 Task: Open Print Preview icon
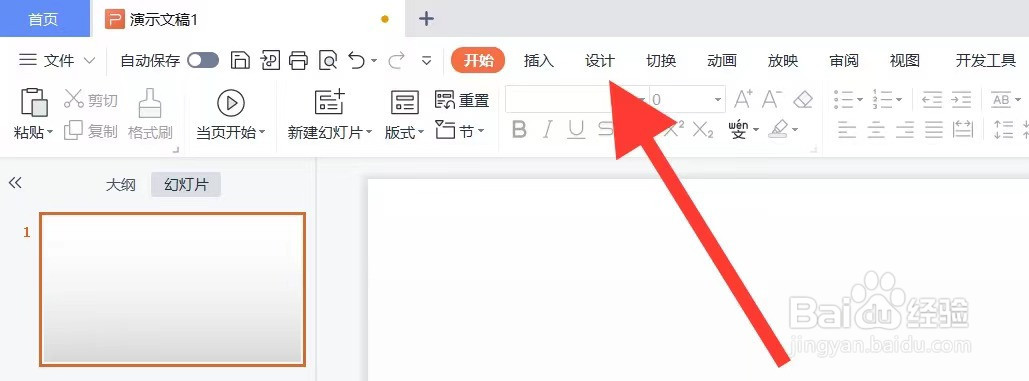pyautogui.click(x=328, y=61)
